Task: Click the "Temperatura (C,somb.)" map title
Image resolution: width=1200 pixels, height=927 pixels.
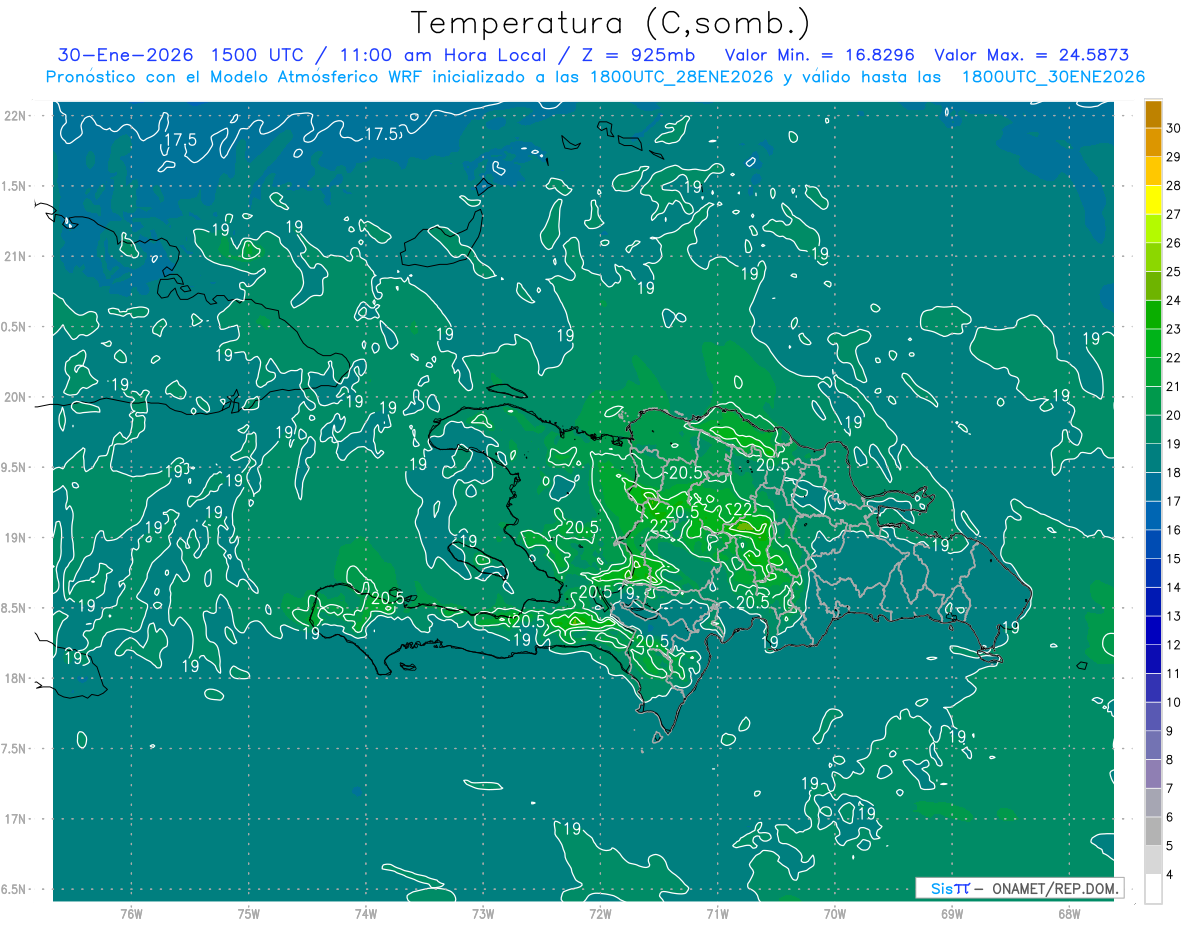Action: coord(611,23)
